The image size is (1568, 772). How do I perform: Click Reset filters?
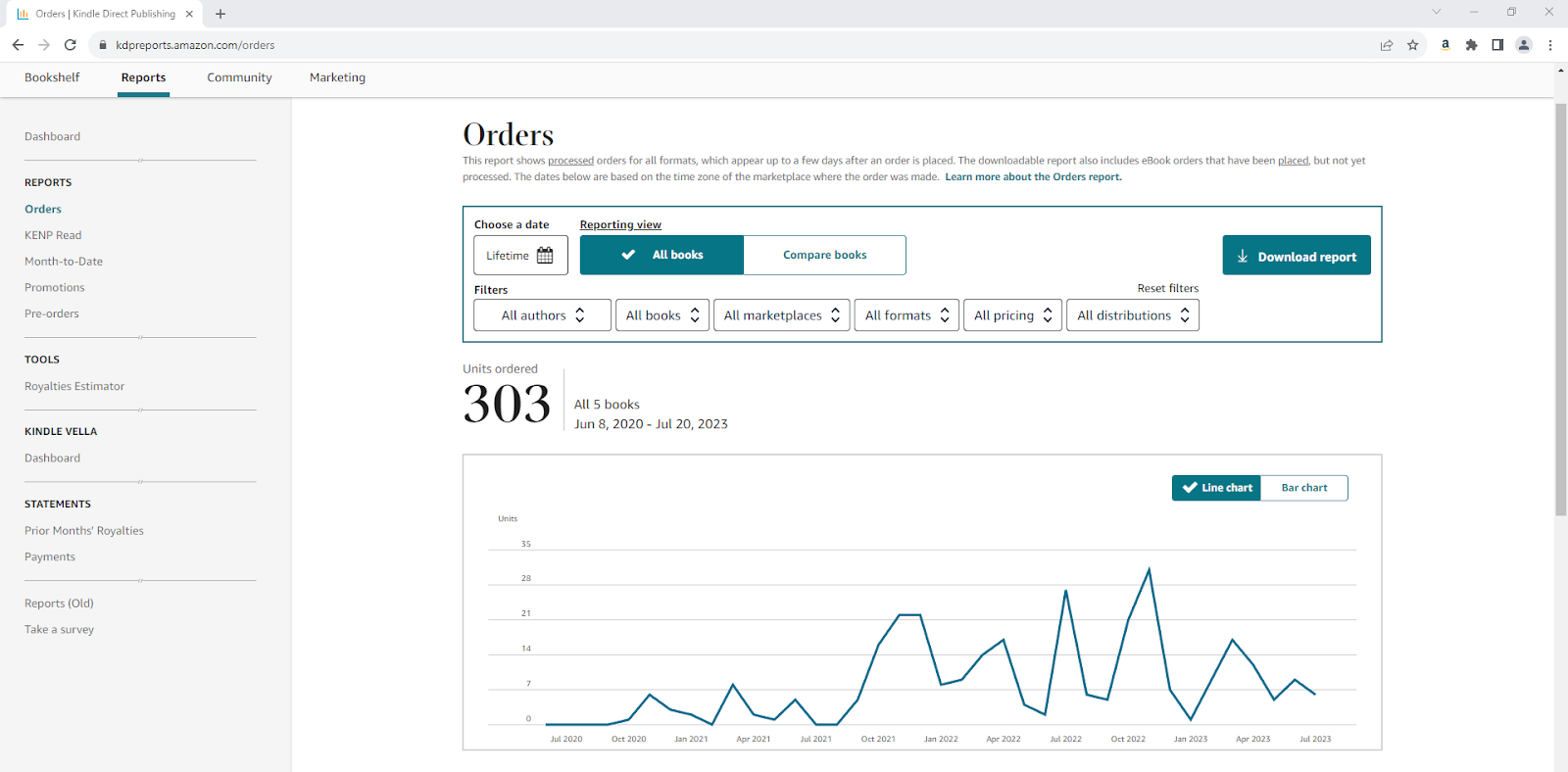click(1168, 288)
